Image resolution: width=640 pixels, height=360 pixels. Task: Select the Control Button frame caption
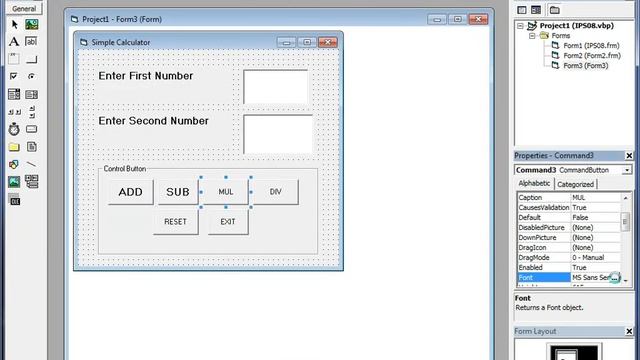click(x=124, y=169)
